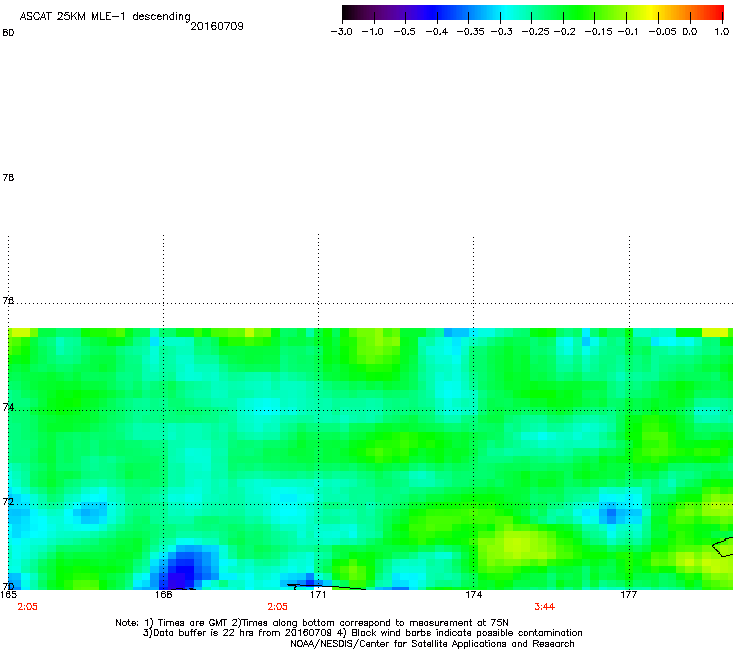
Task: Click the title 'ASCAT 25KM MLE-1 descending'
Action: pos(105,17)
